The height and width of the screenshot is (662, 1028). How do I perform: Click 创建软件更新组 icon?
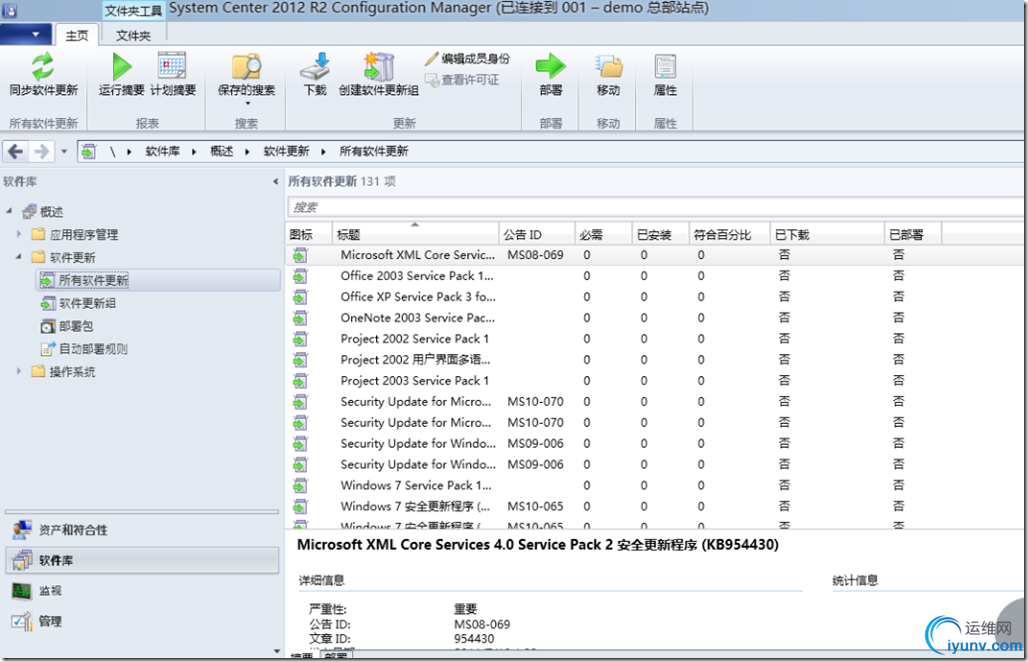pyautogui.click(x=378, y=66)
